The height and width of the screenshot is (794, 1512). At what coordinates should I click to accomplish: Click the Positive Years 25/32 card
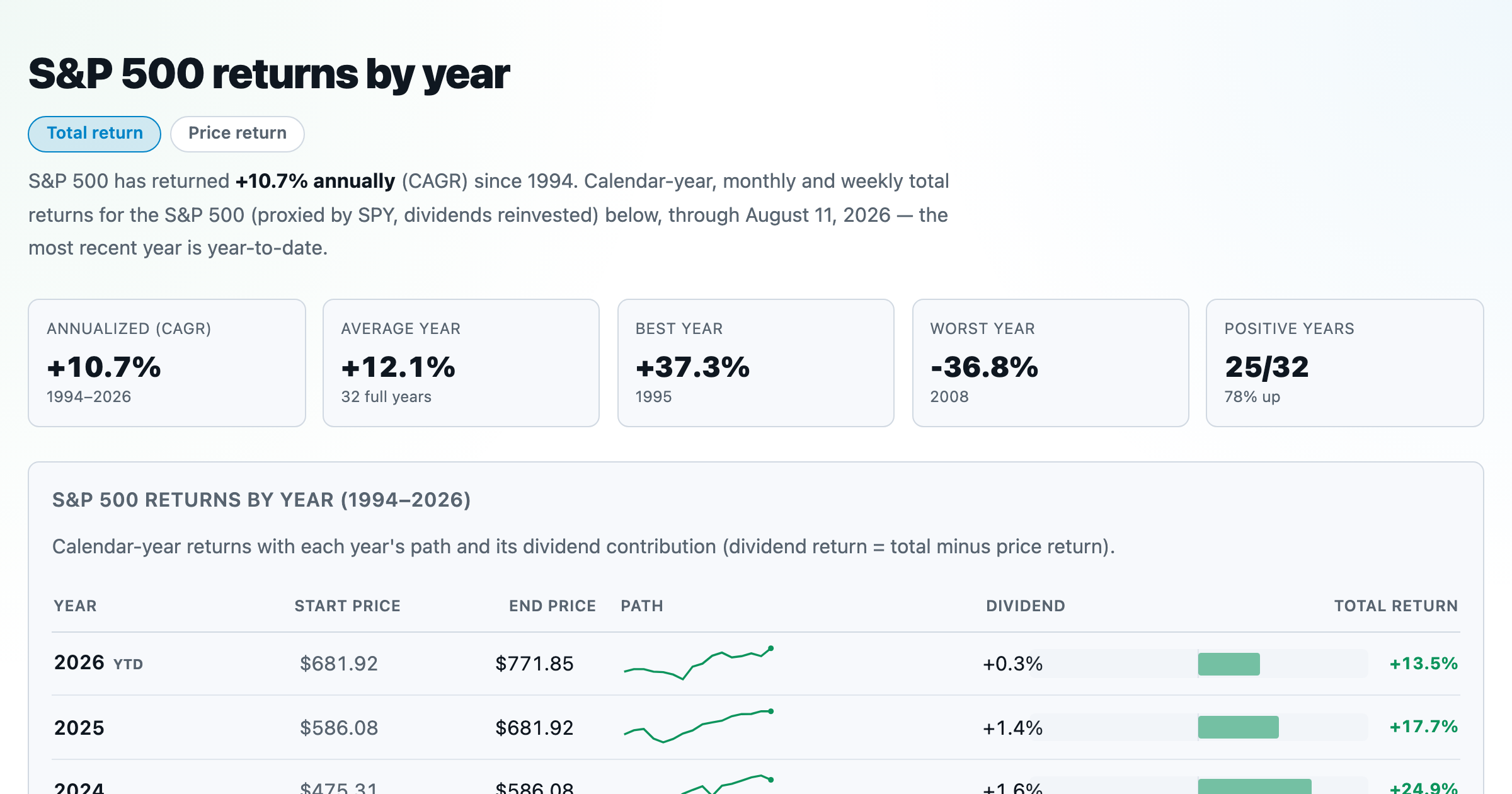tap(1345, 363)
